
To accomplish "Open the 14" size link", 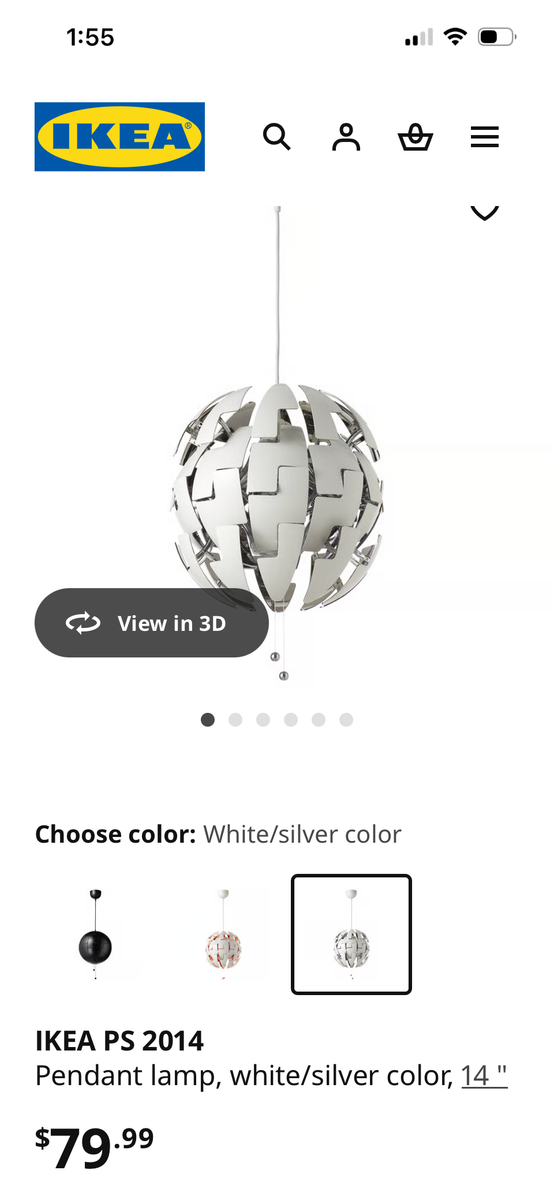I will coord(485,1076).
